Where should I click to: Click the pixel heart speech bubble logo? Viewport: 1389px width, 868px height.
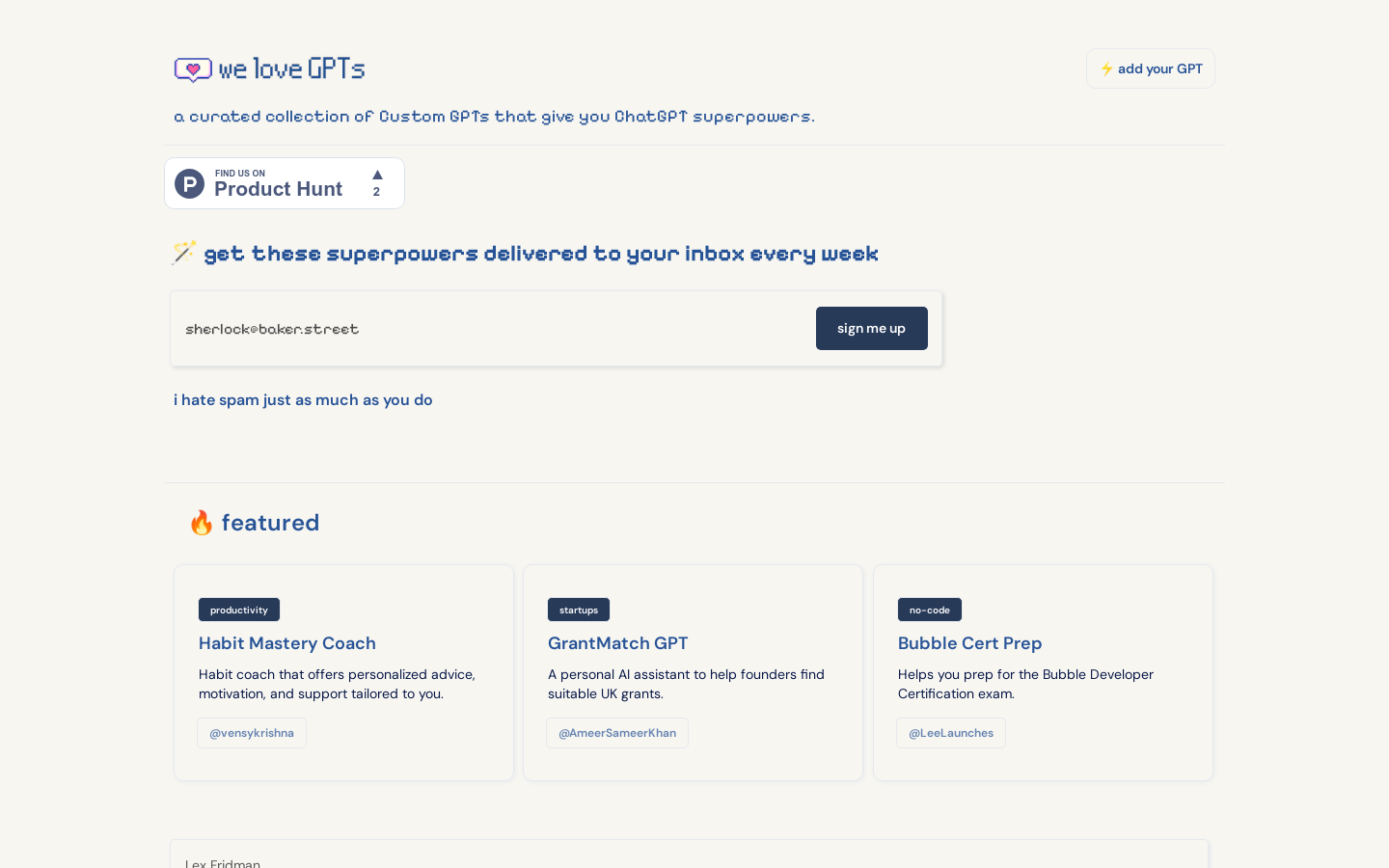(x=193, y=69)
